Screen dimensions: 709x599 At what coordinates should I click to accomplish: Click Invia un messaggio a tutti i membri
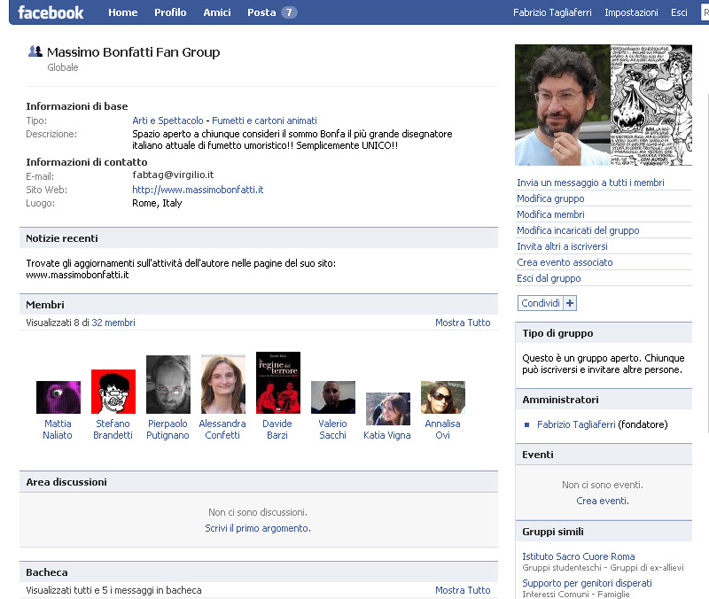point(591,183)
